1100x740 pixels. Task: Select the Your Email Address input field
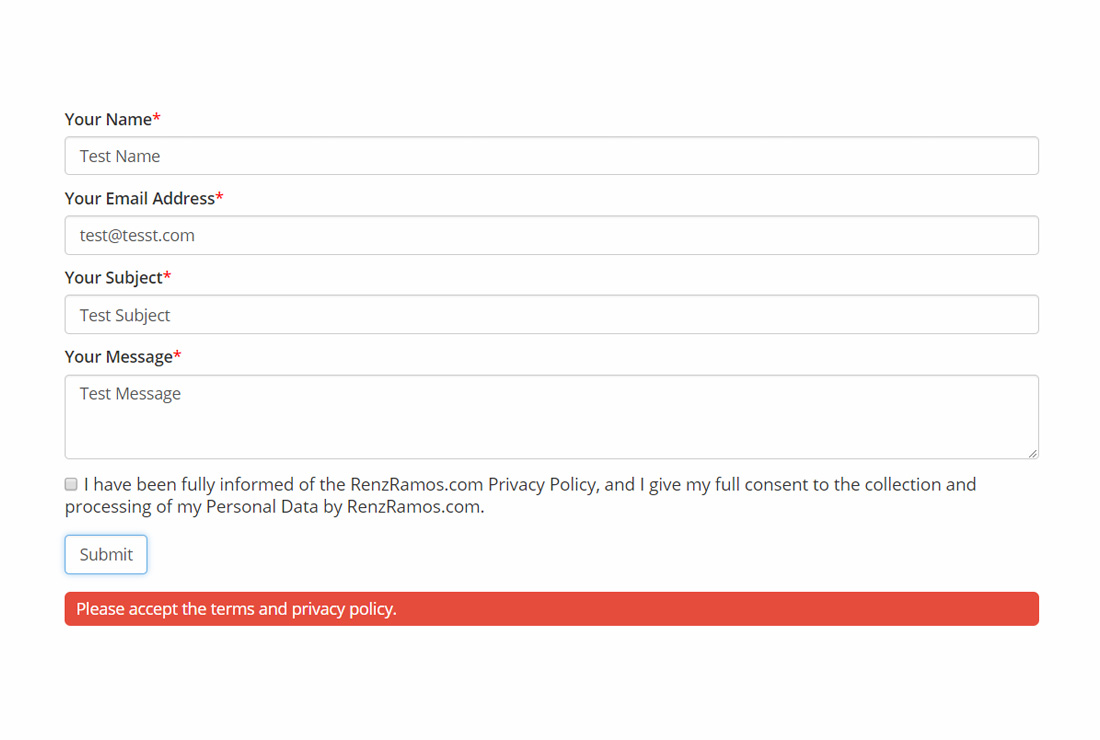point(551,235)
